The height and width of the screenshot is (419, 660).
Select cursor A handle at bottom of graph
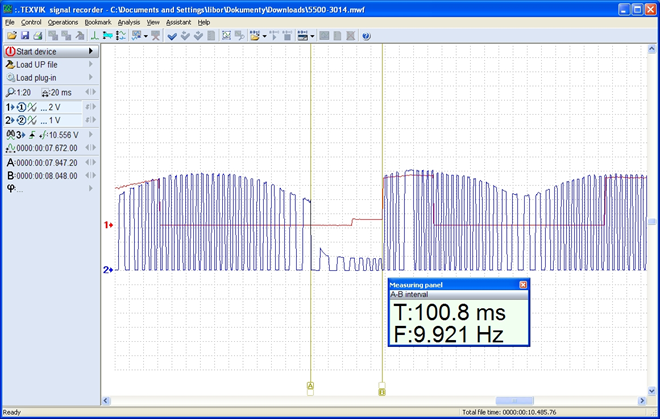click(x=310, y=388)
